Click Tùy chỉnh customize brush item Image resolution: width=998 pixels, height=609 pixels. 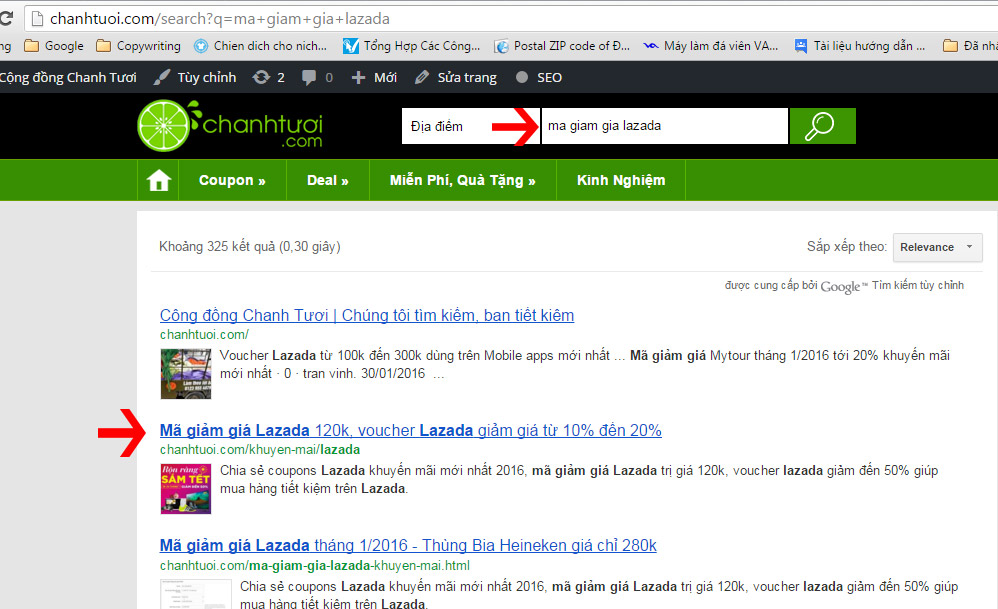(x=195, y=77)
